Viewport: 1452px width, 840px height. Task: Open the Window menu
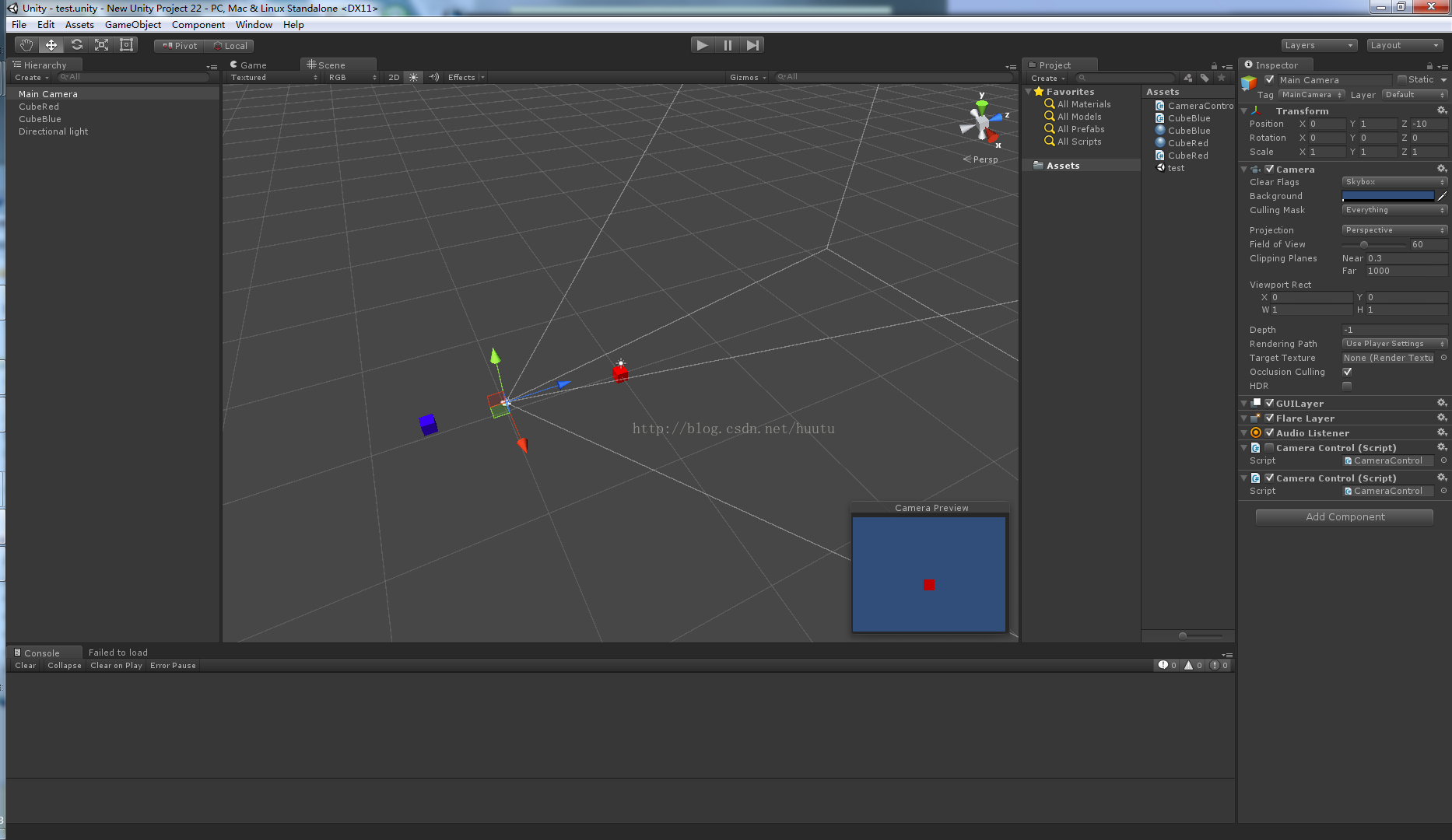click(254, 25)
